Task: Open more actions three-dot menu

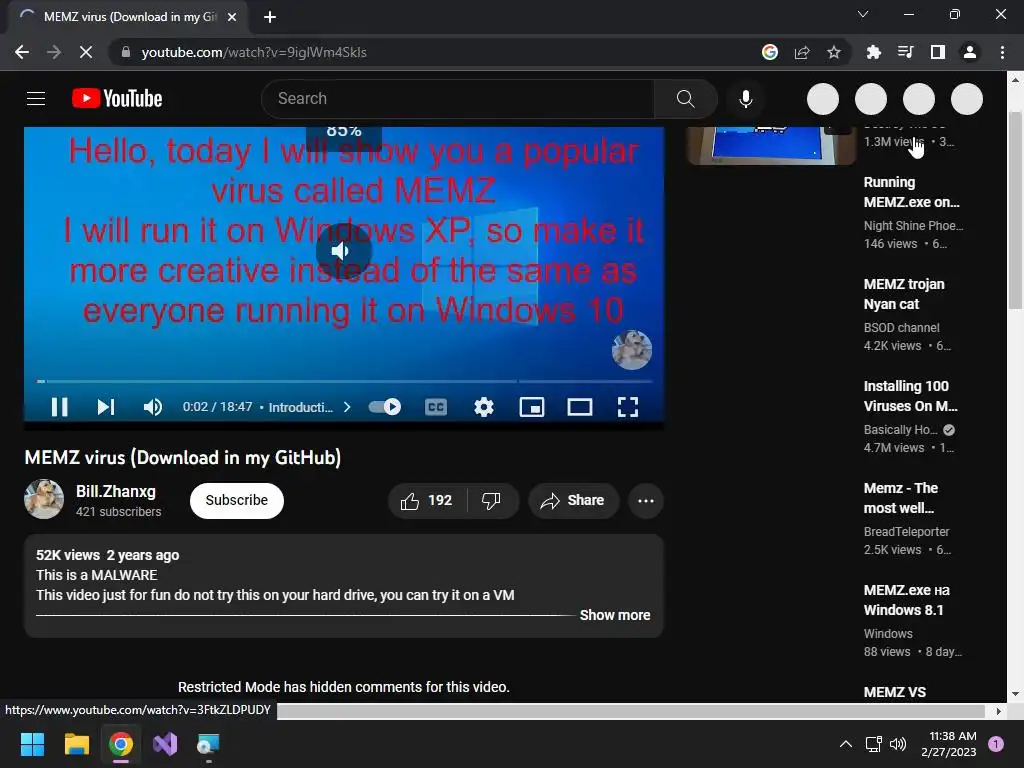Action: (646, 501)
